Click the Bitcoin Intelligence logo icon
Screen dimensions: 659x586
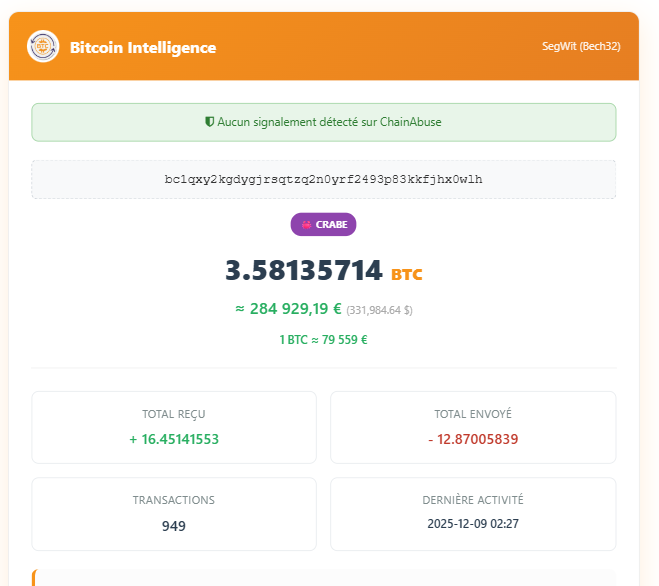[43, 47]
